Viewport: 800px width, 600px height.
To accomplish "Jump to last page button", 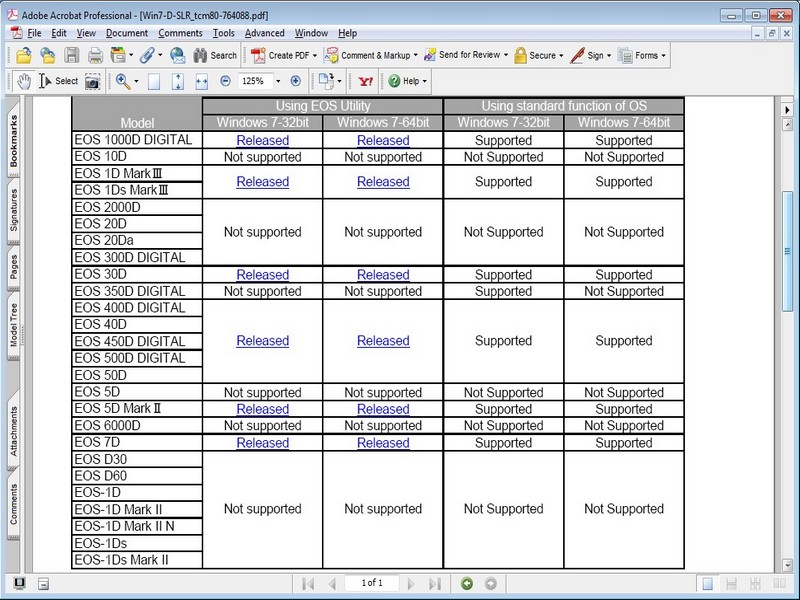I will 435,583.
